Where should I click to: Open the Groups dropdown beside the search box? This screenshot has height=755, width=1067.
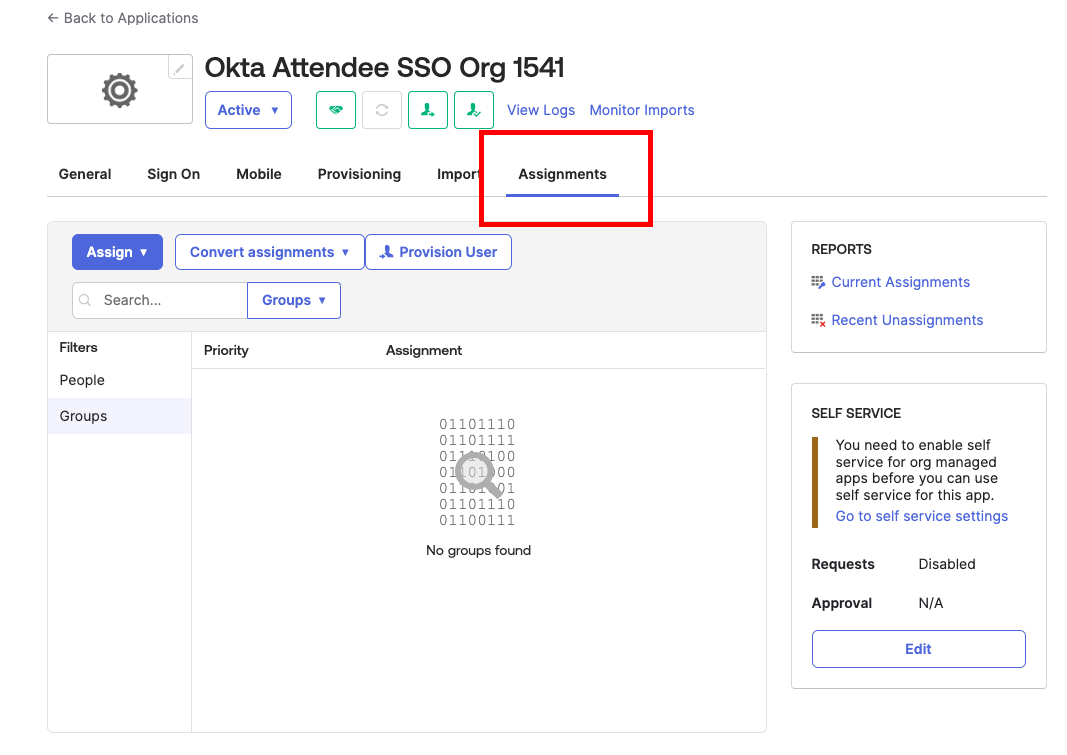point(294,301)
